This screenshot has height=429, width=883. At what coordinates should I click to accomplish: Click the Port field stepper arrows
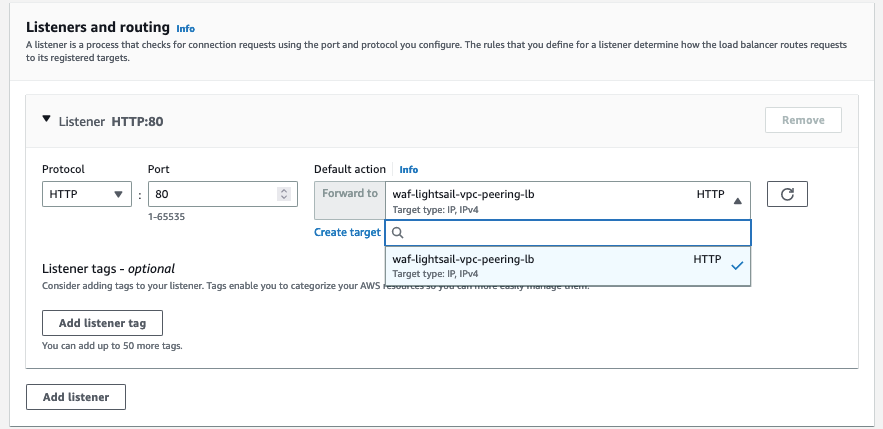point(284,194)
